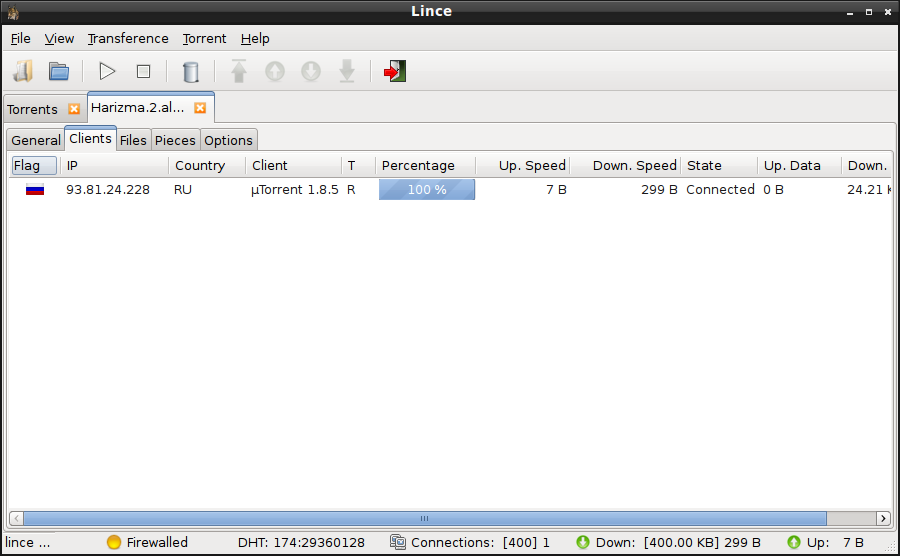This screenshot has width=900, height=556.
Task: Select the Clients sub-tab
Action: click(90, 139)
